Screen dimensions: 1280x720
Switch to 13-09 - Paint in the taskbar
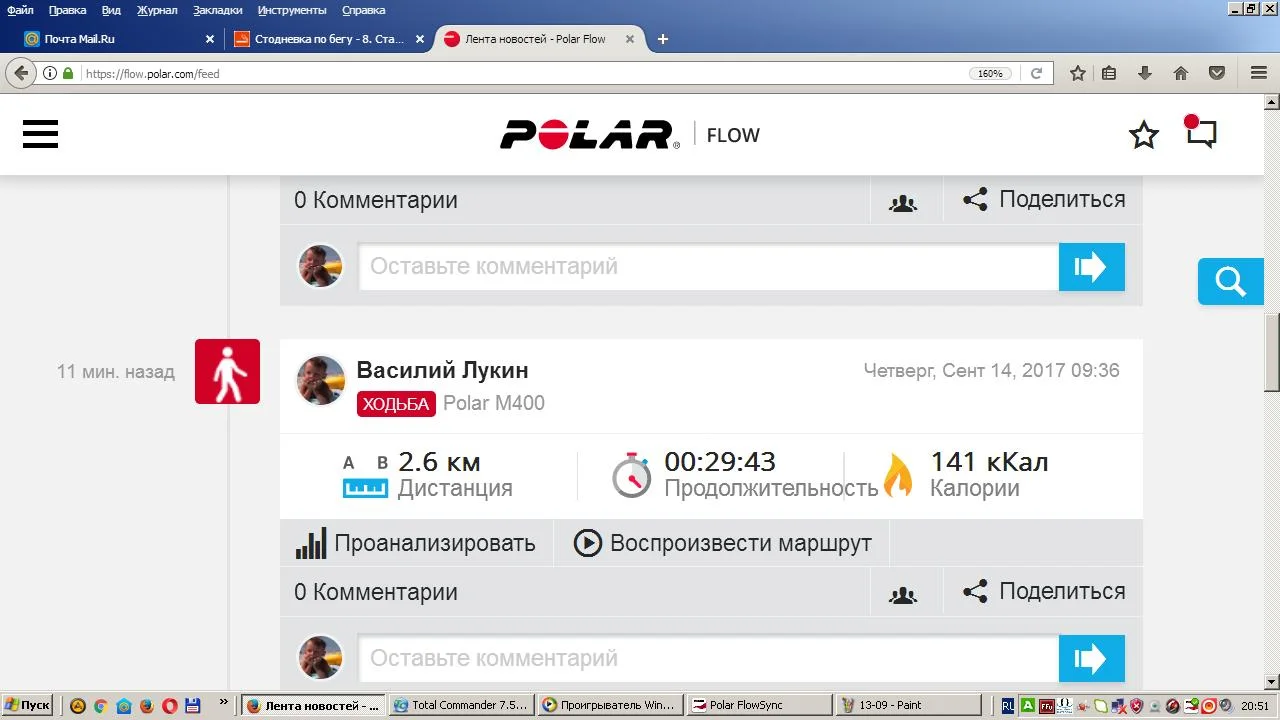click(x=908, y=705)
